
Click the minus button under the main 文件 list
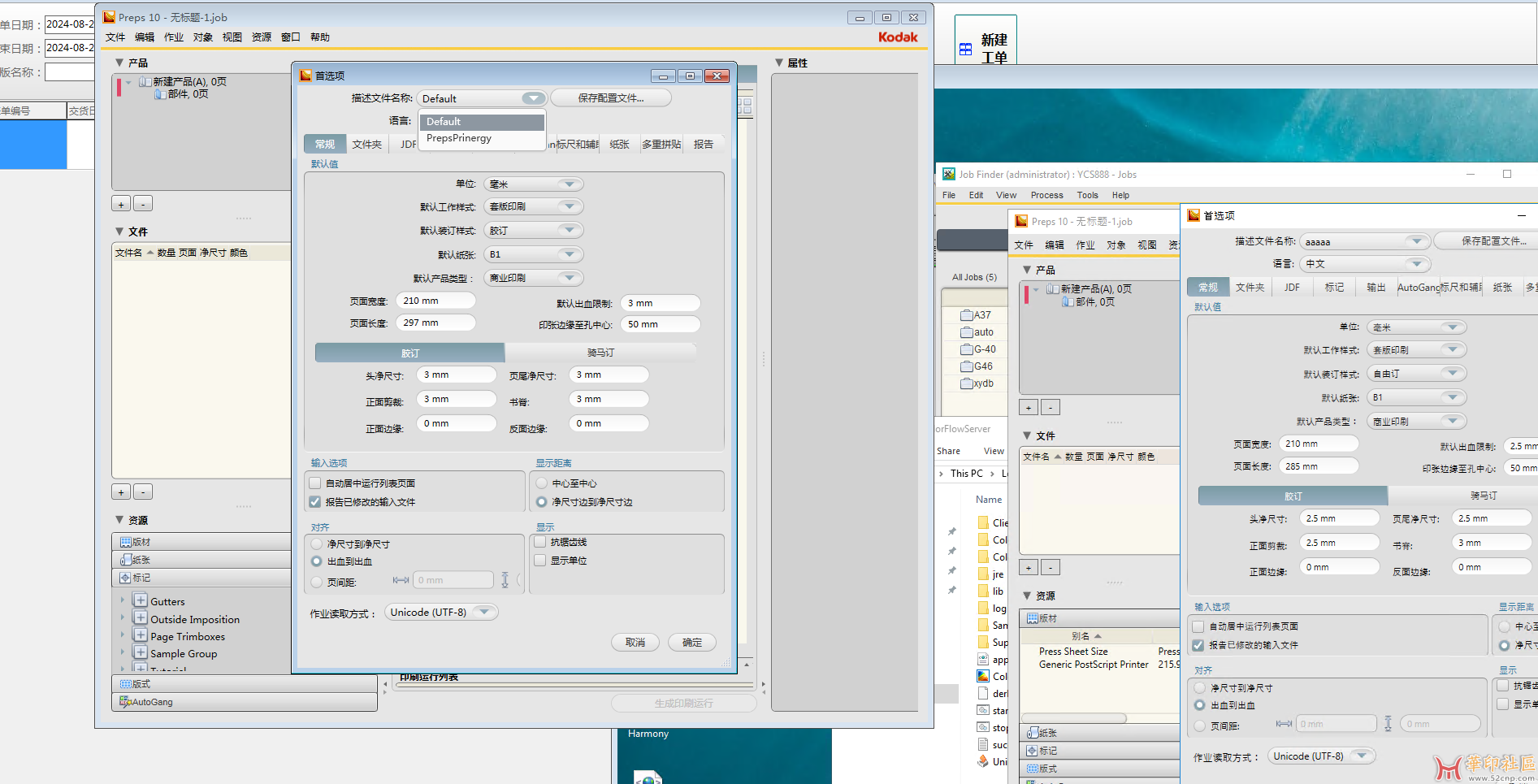point(143,492)
